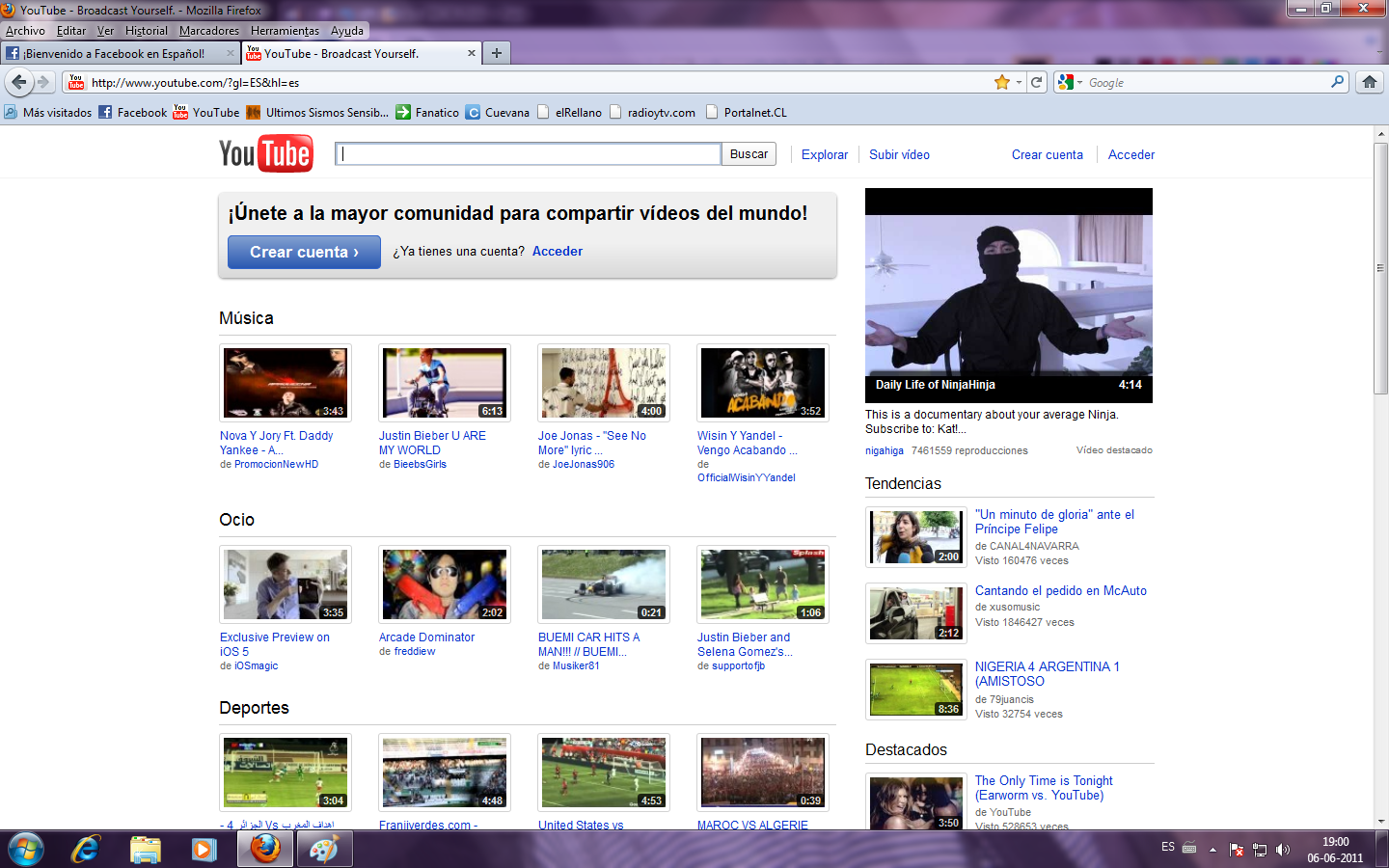The height and width of the screenshot is (868, 1389).
Task: Open Wisin Y Yandel Vengo Acabando thumbnail
Action: pos(762,383)
